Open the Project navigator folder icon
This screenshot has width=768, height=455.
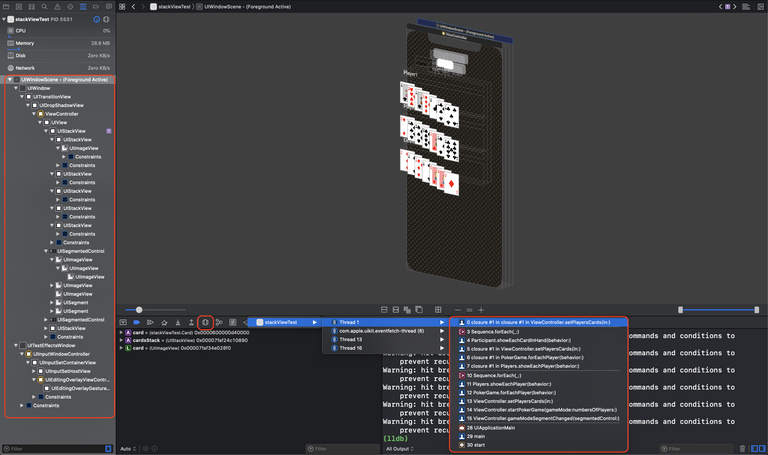click(x=6, y=7)
